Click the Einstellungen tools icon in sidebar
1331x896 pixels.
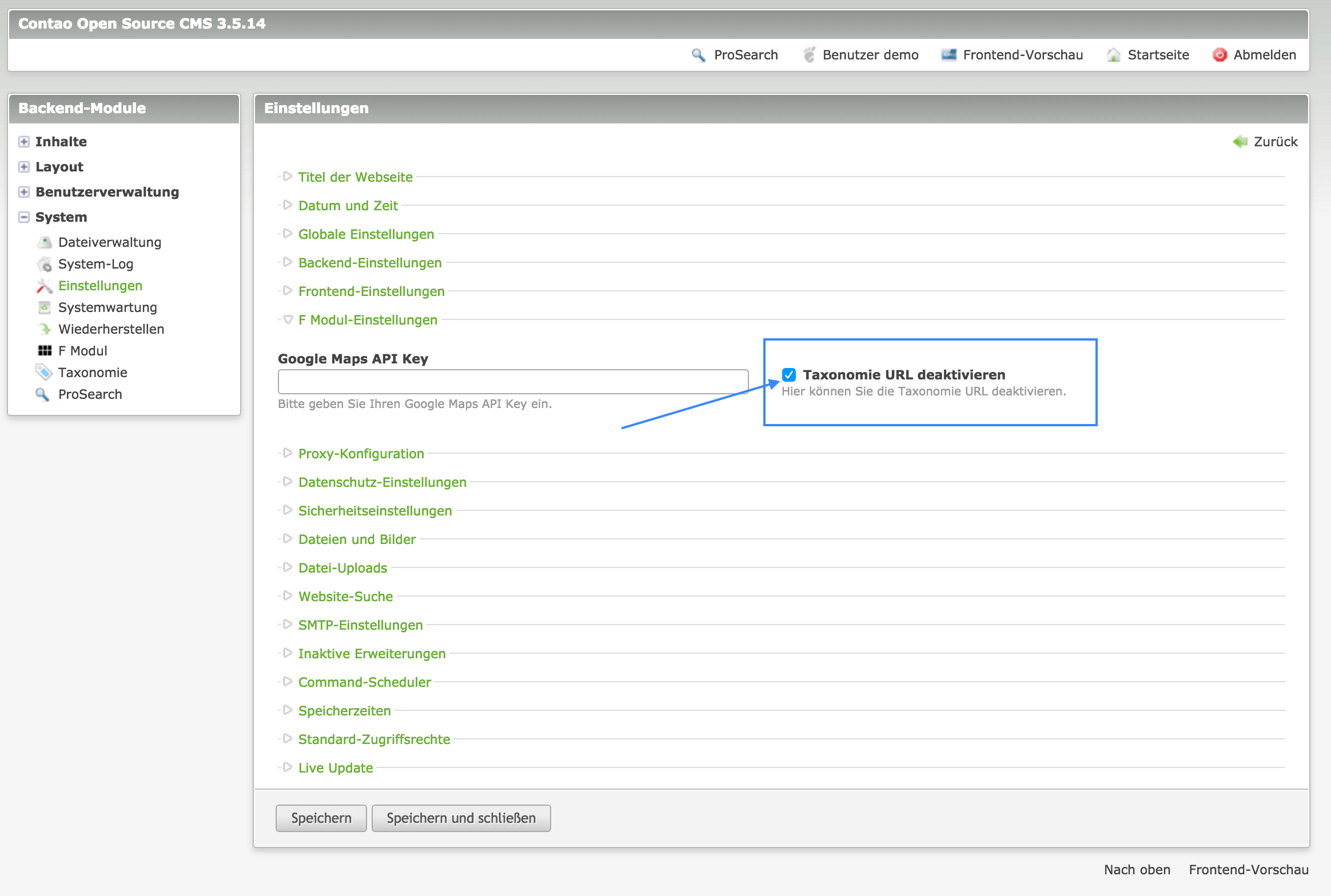(x=45, y=286)
